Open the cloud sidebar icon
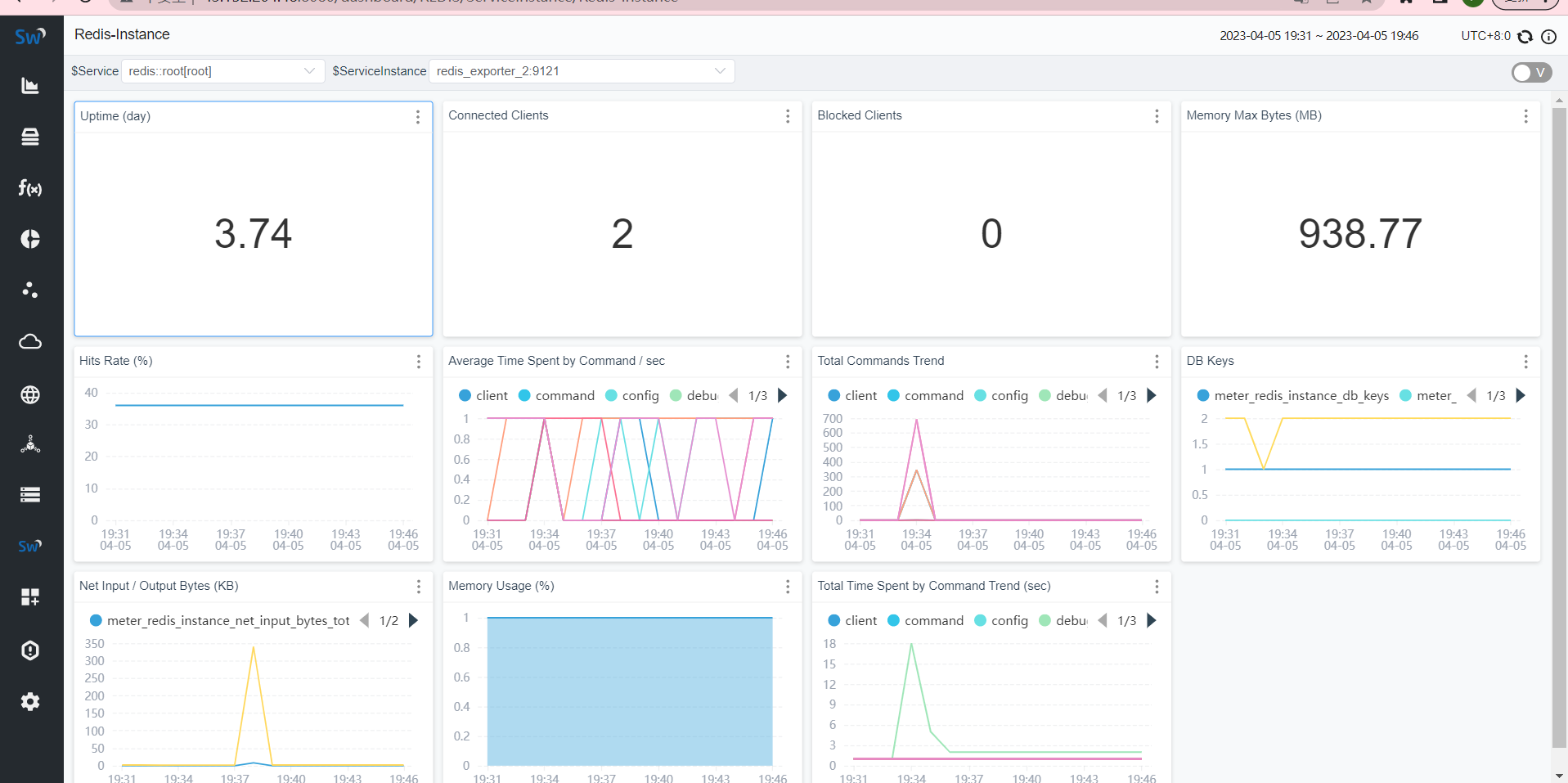This screenshot has height=783, width=1568. pos(30,341)
